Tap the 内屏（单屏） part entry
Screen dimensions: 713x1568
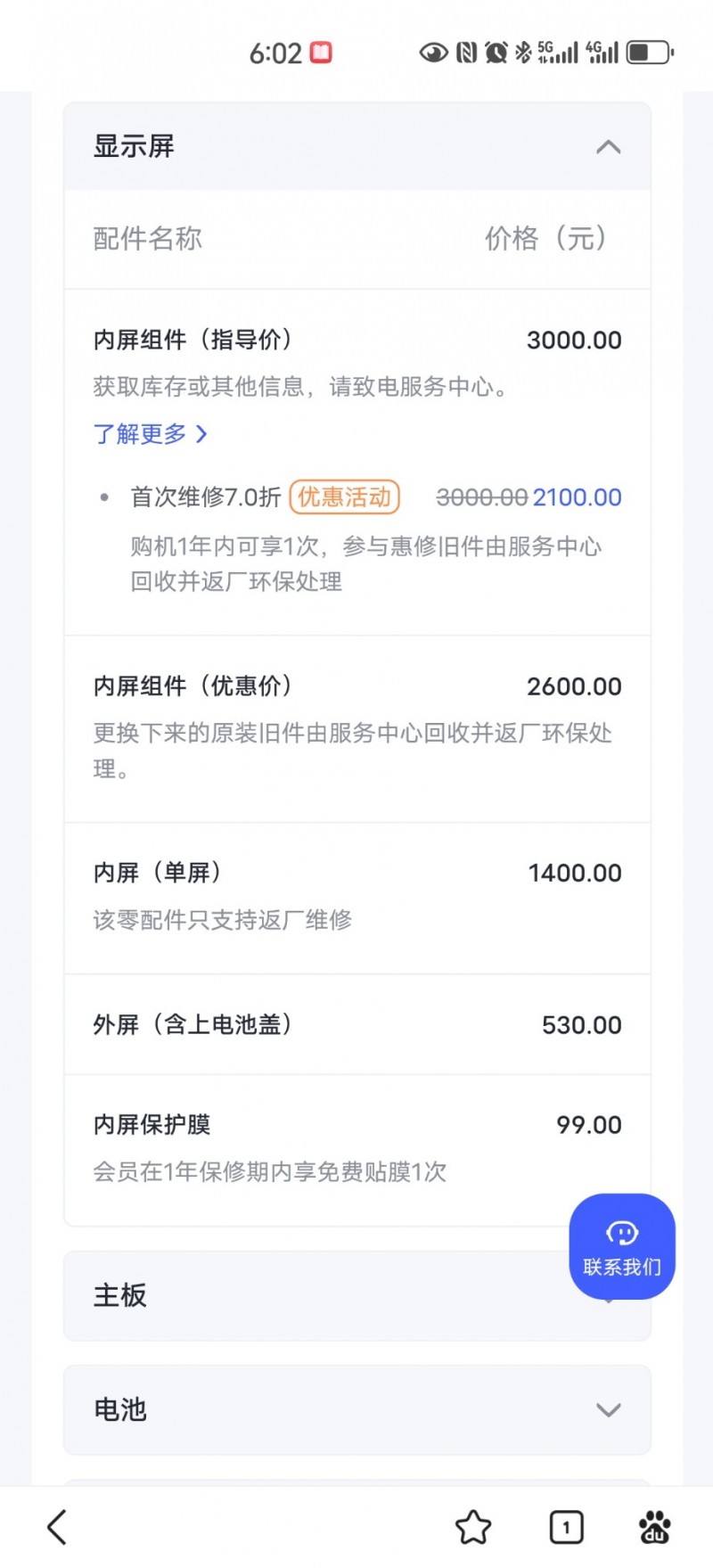pos(157,873)
